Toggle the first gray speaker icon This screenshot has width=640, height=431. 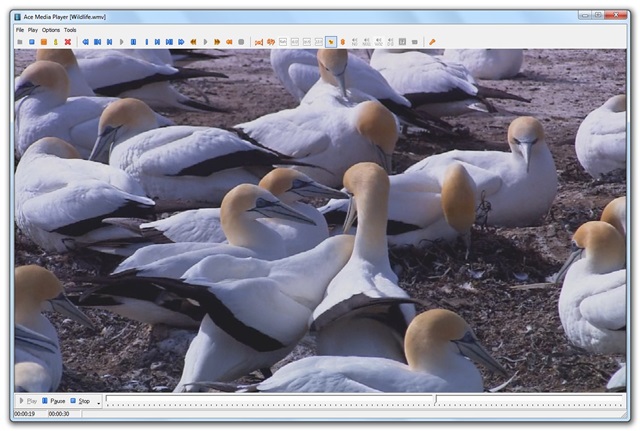pos(355,42)
